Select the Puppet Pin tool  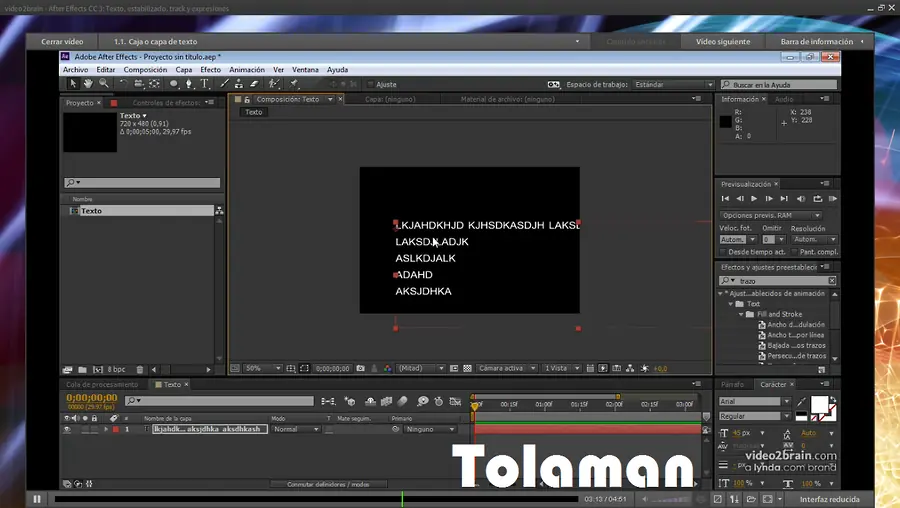click(294, 85)
